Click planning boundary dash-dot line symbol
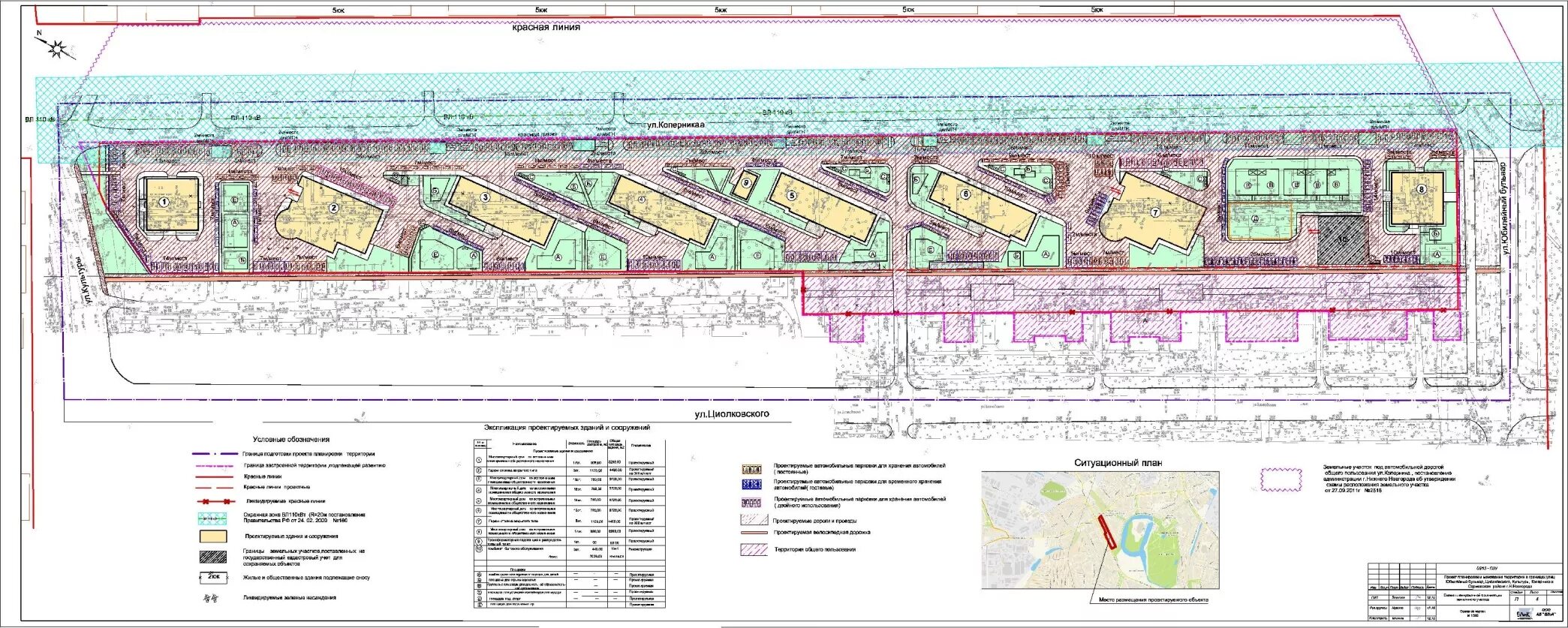 [x=213, y=454]
